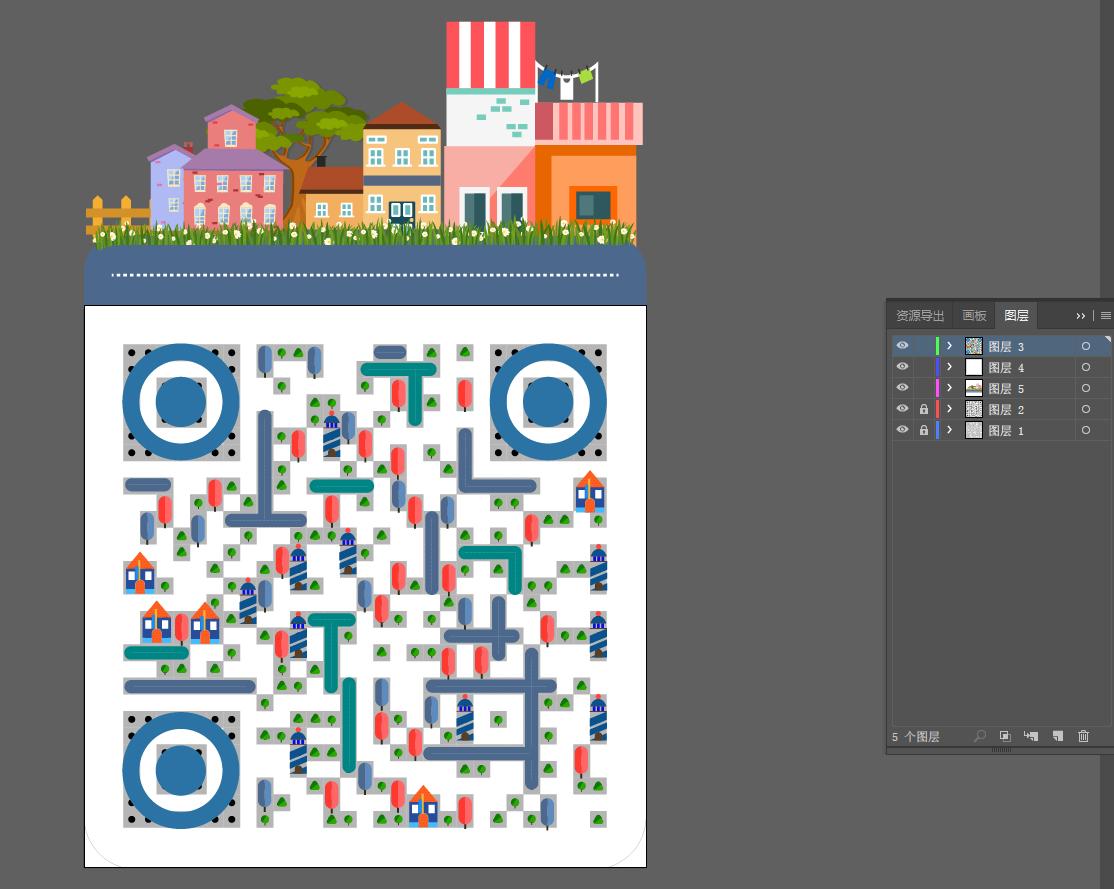Toggle visibility of 图层 2

click(902, 409)
